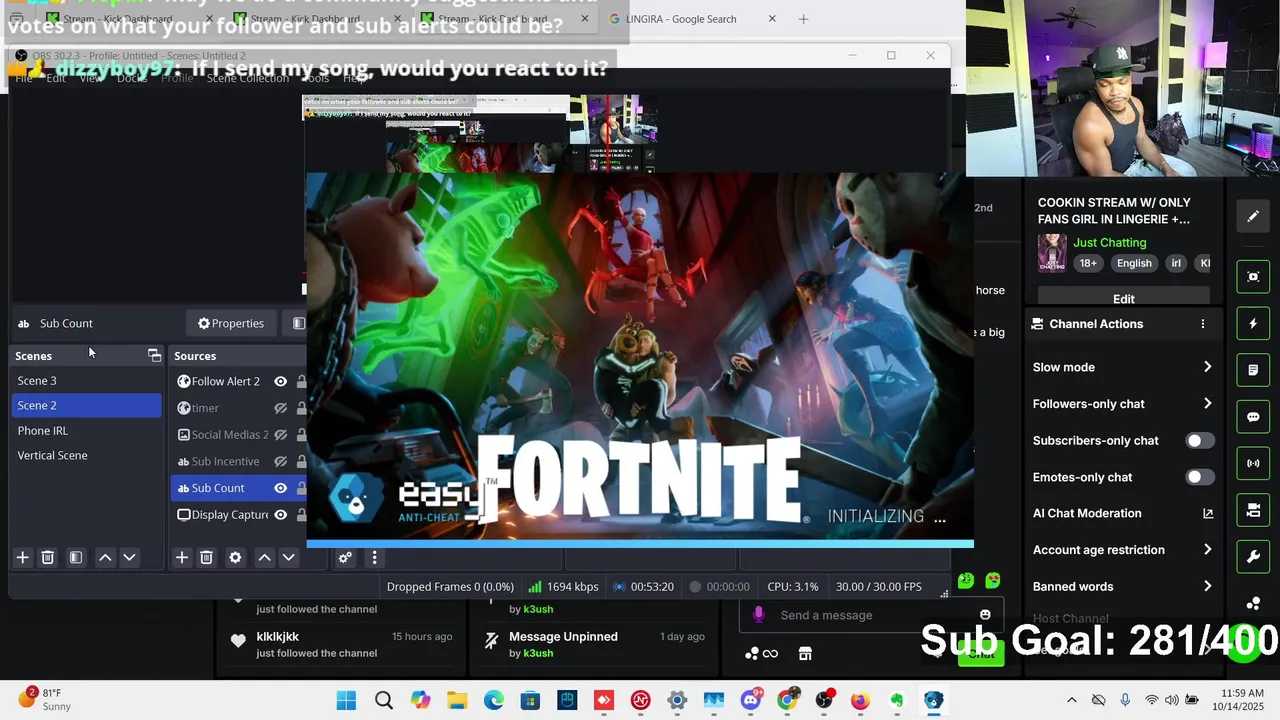The image size is (1280, 720).
Task: Open OBS File menu
Action: point(24,78)
